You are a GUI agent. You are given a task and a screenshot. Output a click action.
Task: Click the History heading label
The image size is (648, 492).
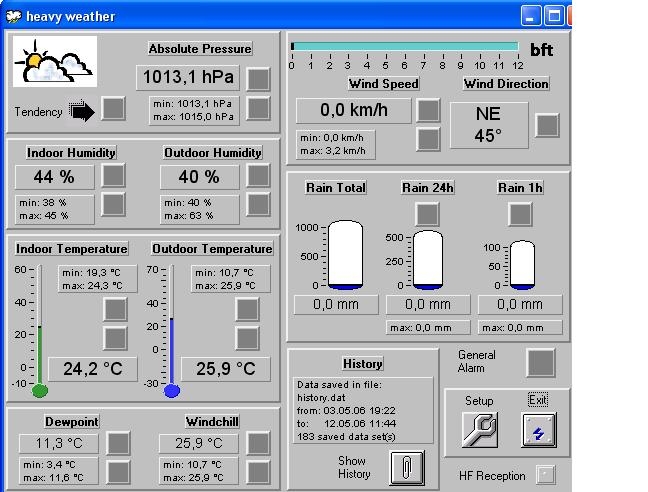362,364
